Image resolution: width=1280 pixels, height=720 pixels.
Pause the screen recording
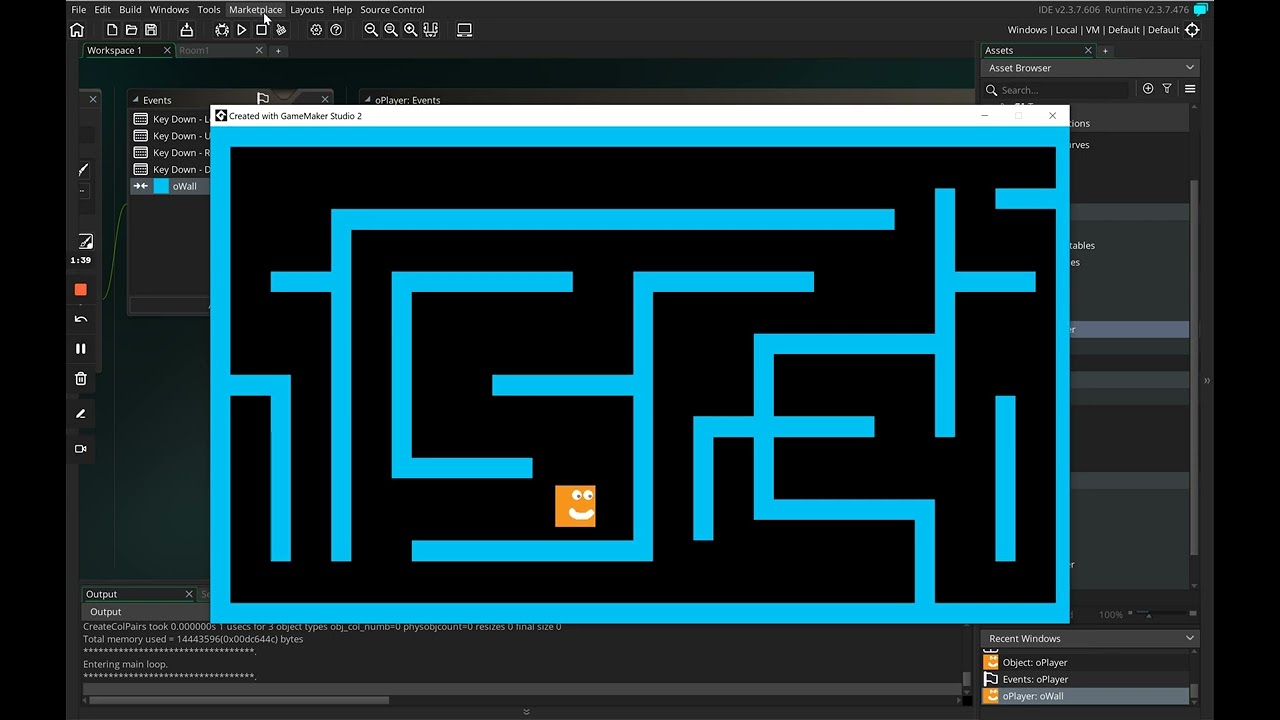81,349
